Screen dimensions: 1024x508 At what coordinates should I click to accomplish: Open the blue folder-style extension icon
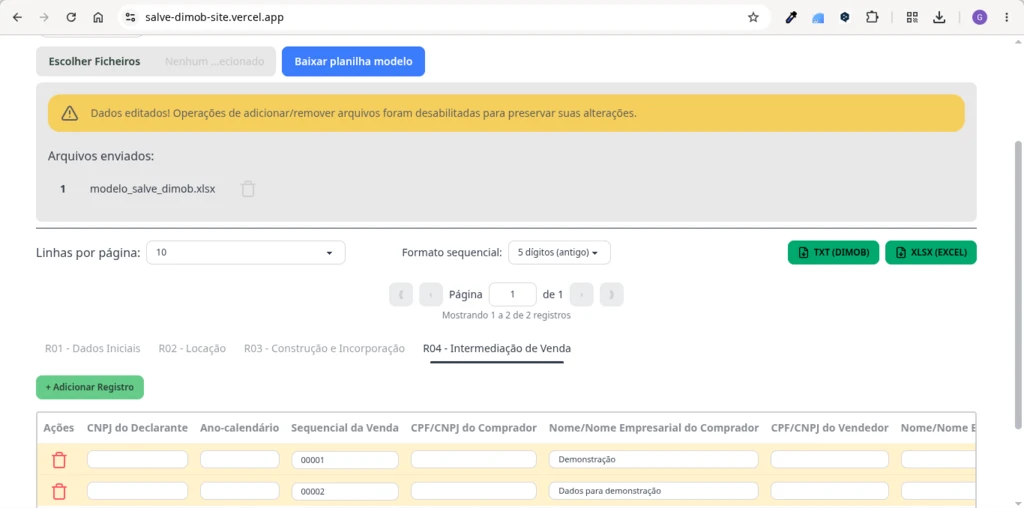pyautogui.click(x=818, y=18)
